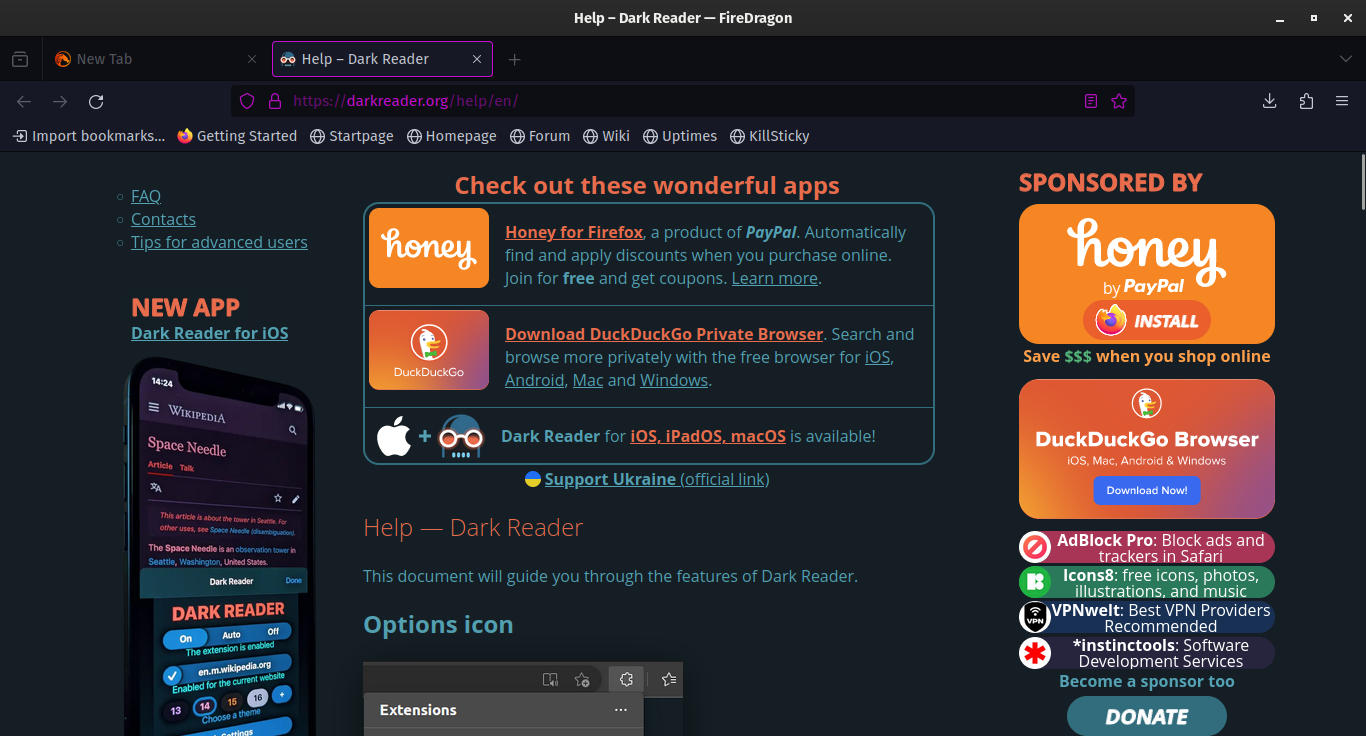Click DuckDuckGo Download Now! button

click(1147, 490)
